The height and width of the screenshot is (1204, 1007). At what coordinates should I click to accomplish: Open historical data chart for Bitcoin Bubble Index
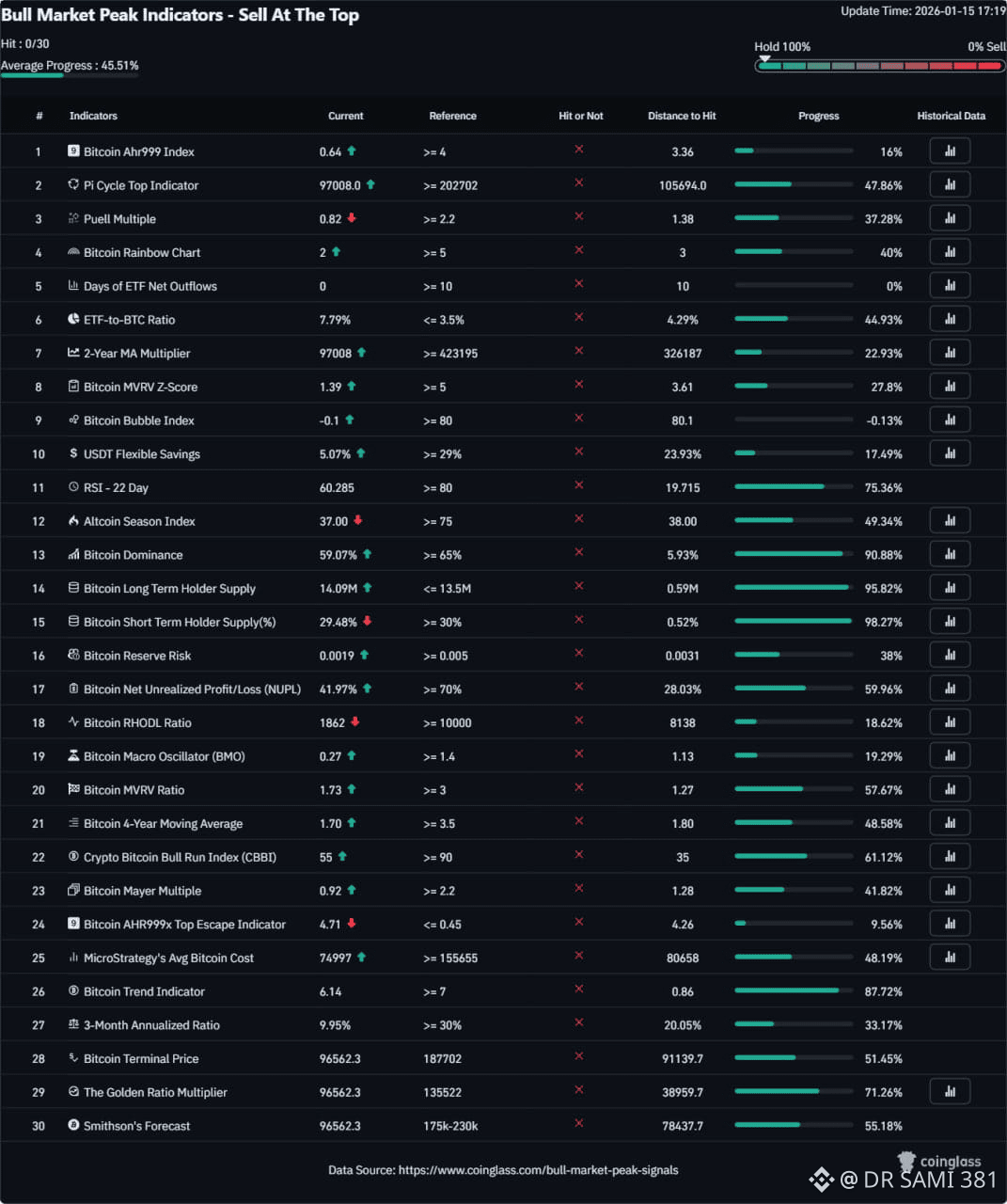950,420
